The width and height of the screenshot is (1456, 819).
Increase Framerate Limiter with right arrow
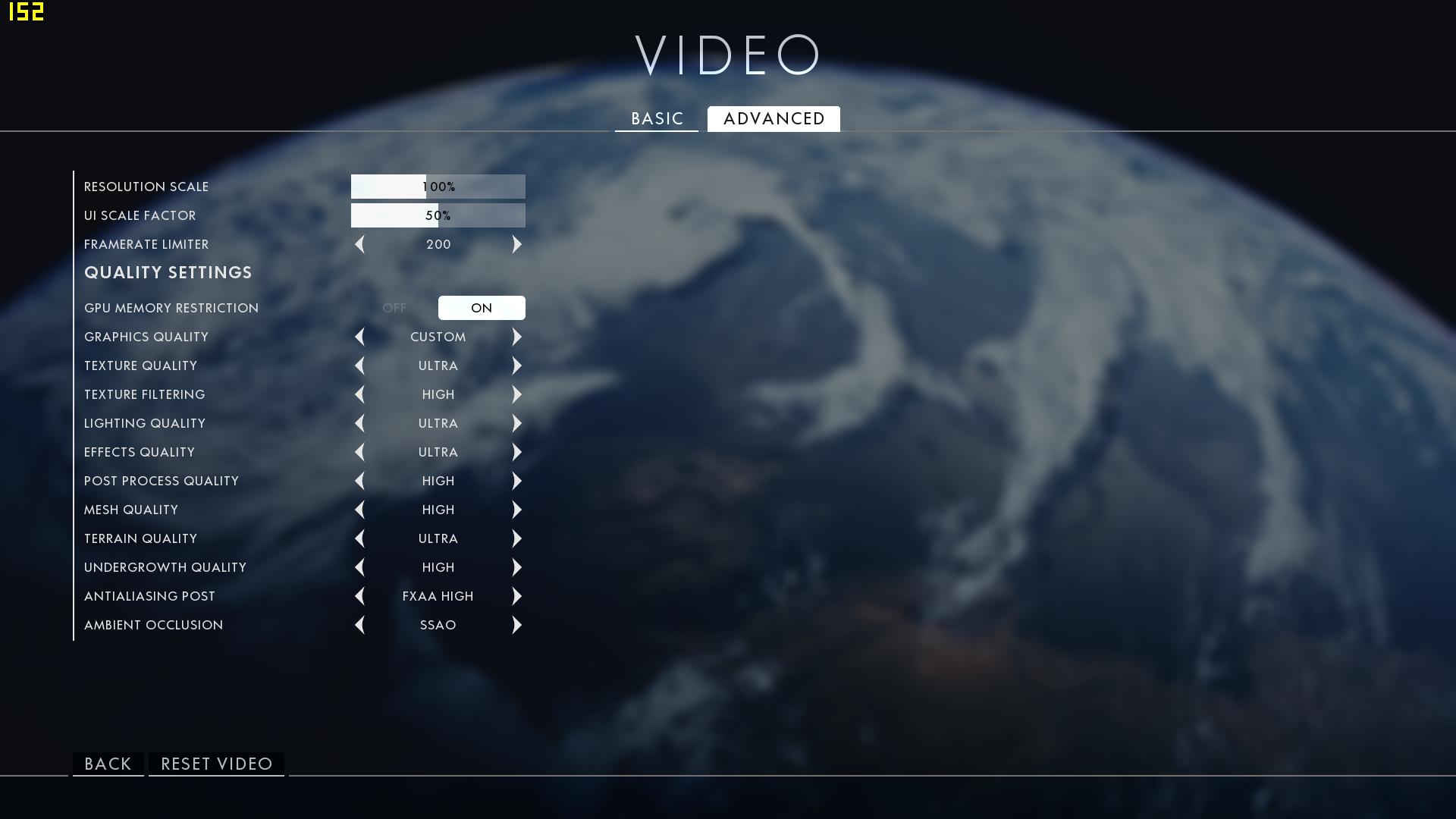[x=516, y=244]
